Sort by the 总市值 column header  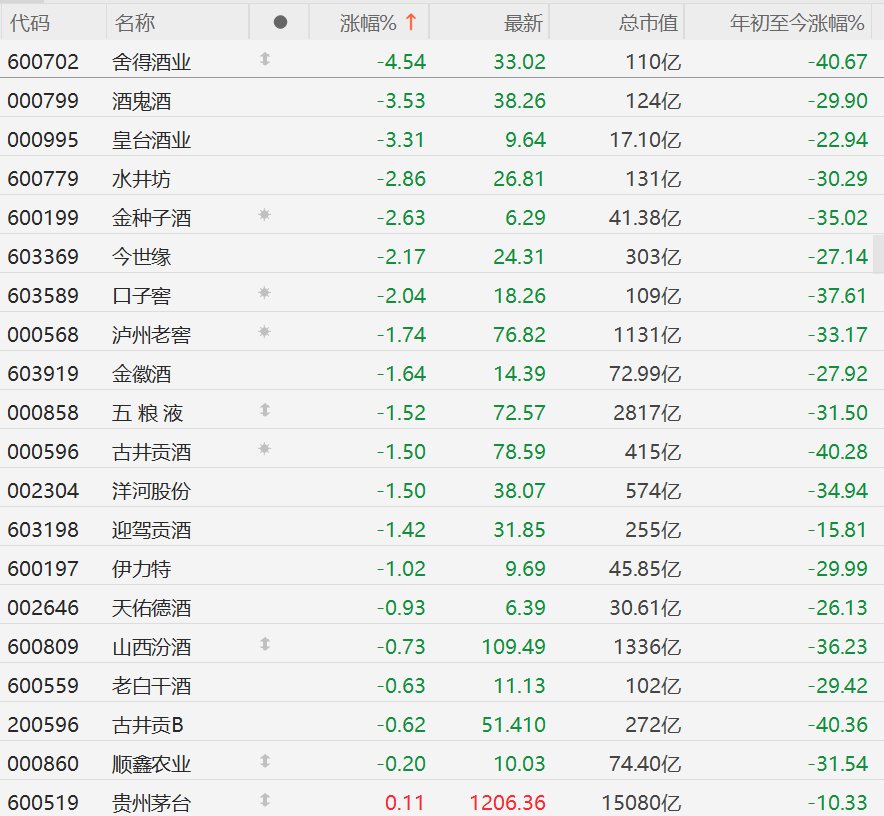648,23
